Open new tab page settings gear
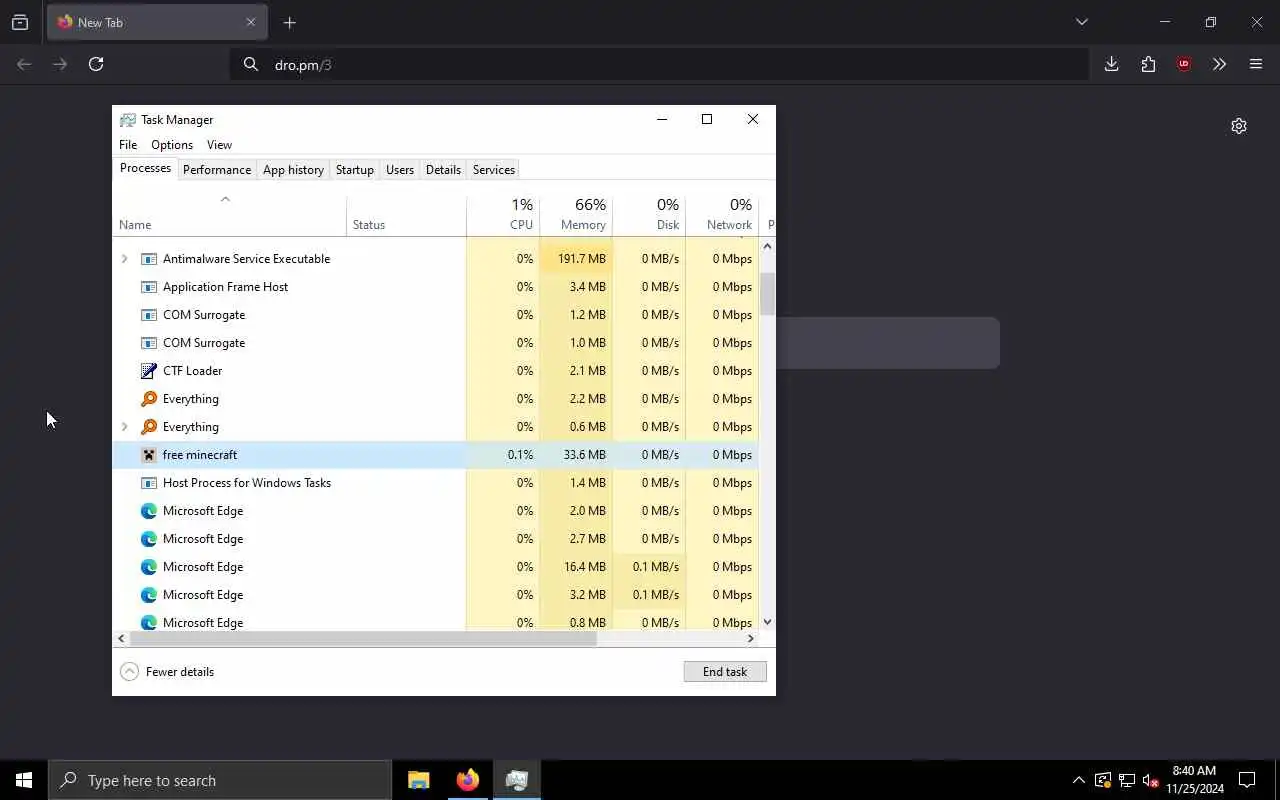The height and width of the screenshot is (800, 1280). pyautogui.click(x=1239, y=126)
